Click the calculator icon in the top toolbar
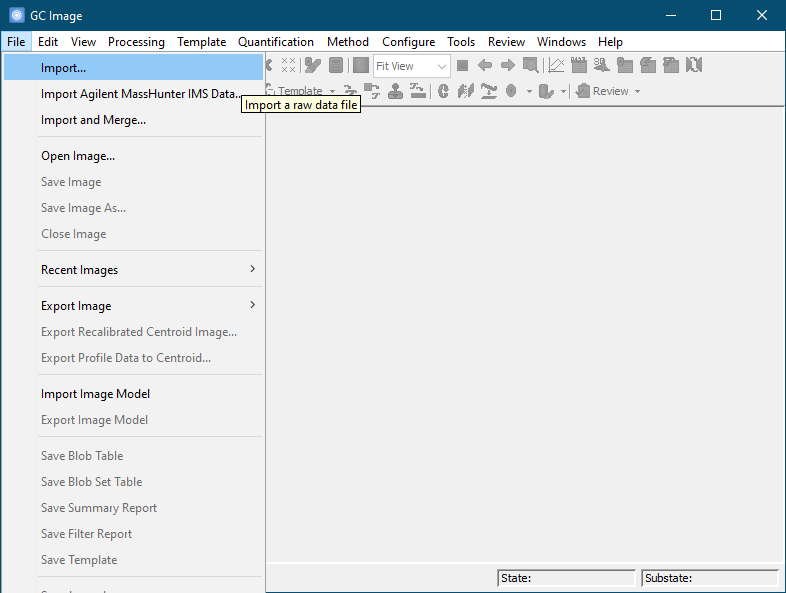The height and width of the screenshot is (593, 786). point(336,65)
